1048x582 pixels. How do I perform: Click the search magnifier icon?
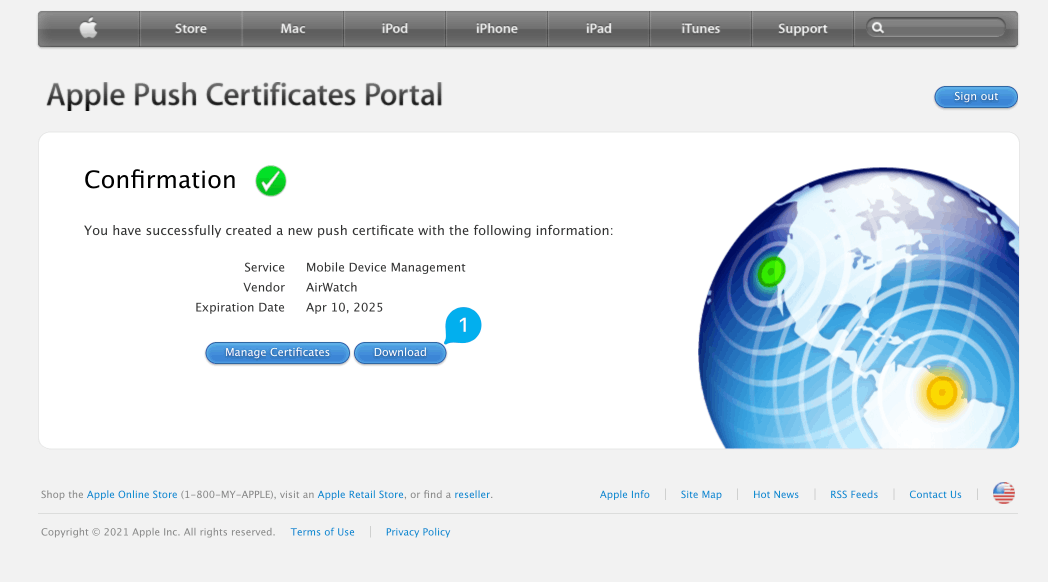tap(878, 28)
